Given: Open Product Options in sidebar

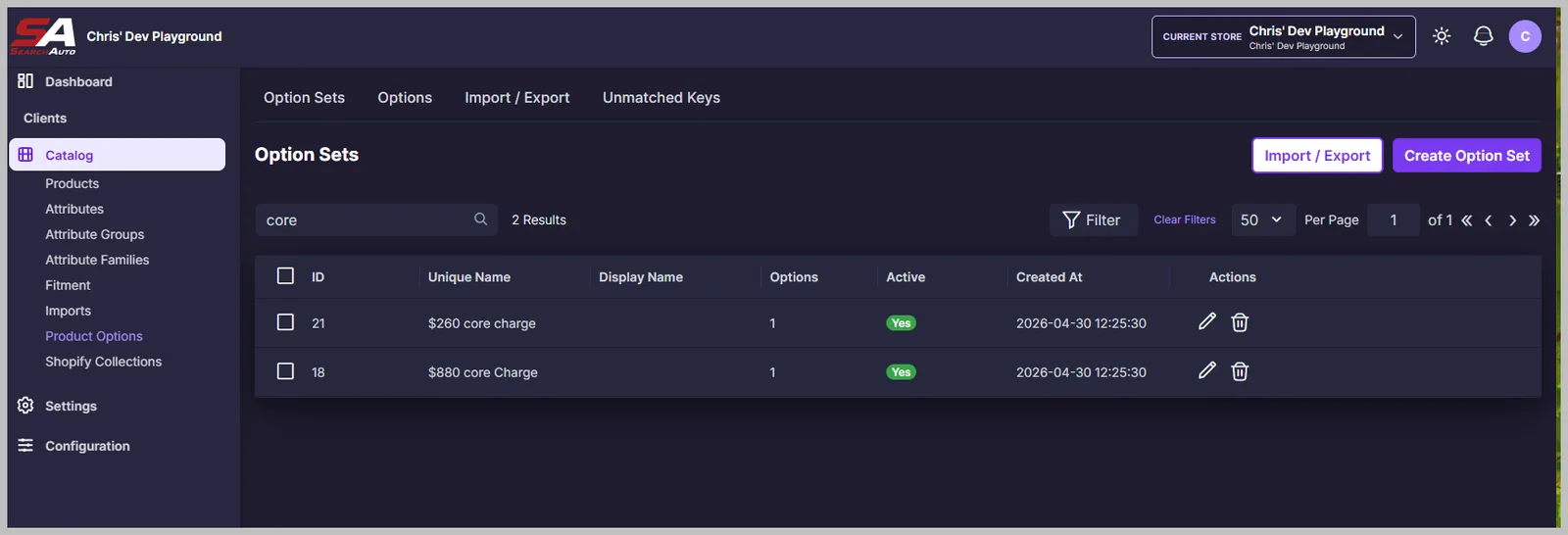Looking at the screenshot, I should pyautogui.click(x=94, y=336).
